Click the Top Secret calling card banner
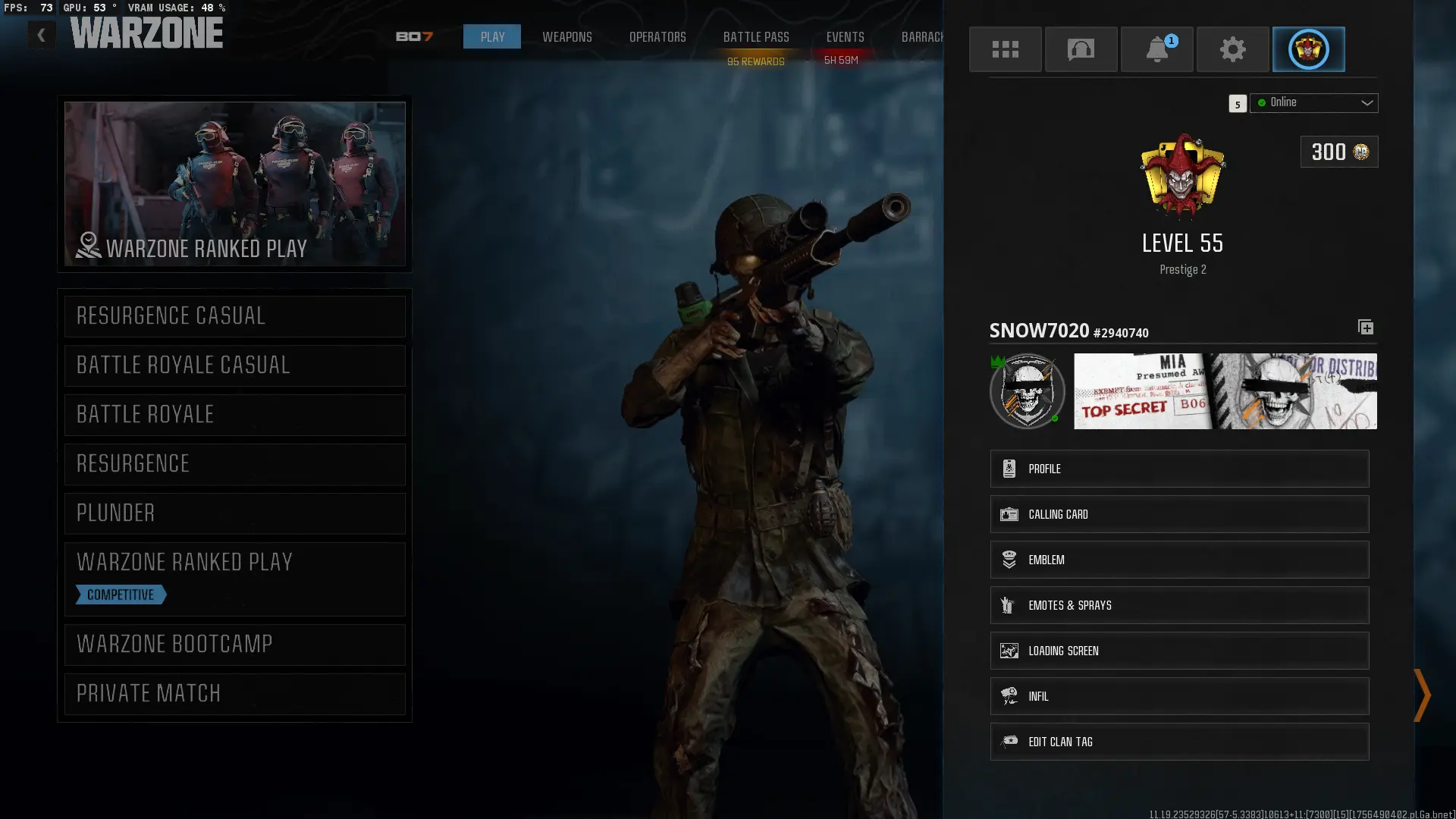Image resolution: width=1456 pixels, height=819 pixels. [1225, 391]
